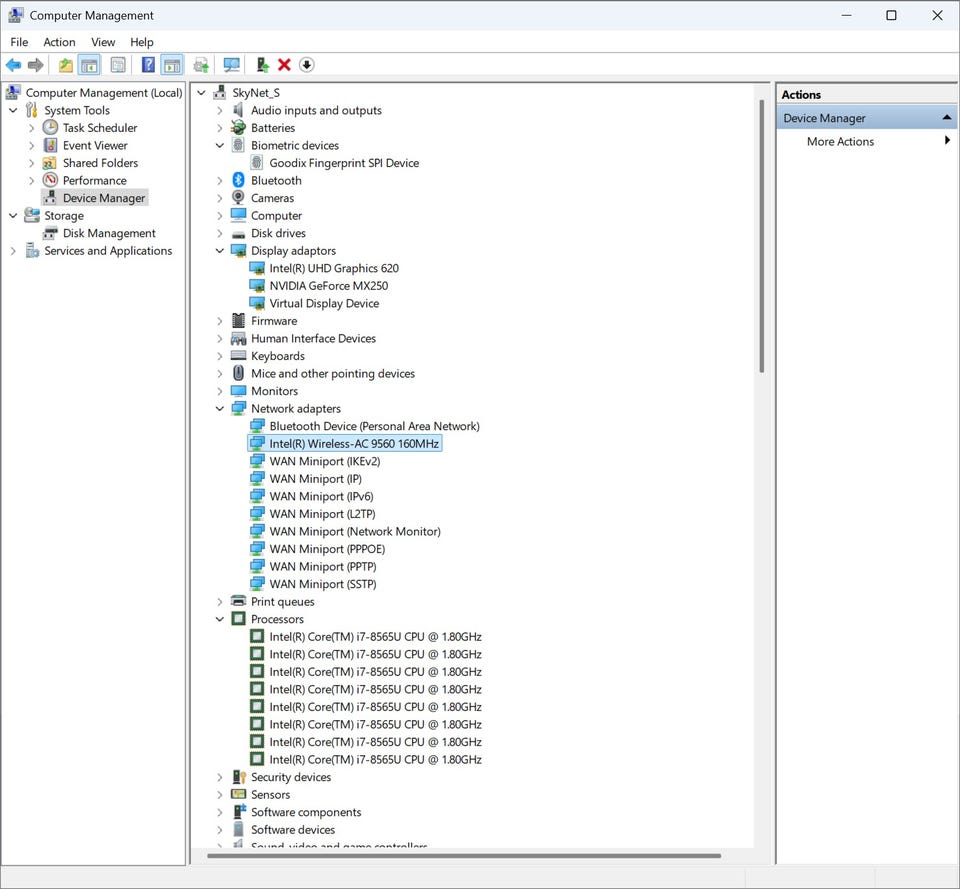Click the Up one level folder icon
The width and height of the screenshot is (960, 889).
[66, 65]
